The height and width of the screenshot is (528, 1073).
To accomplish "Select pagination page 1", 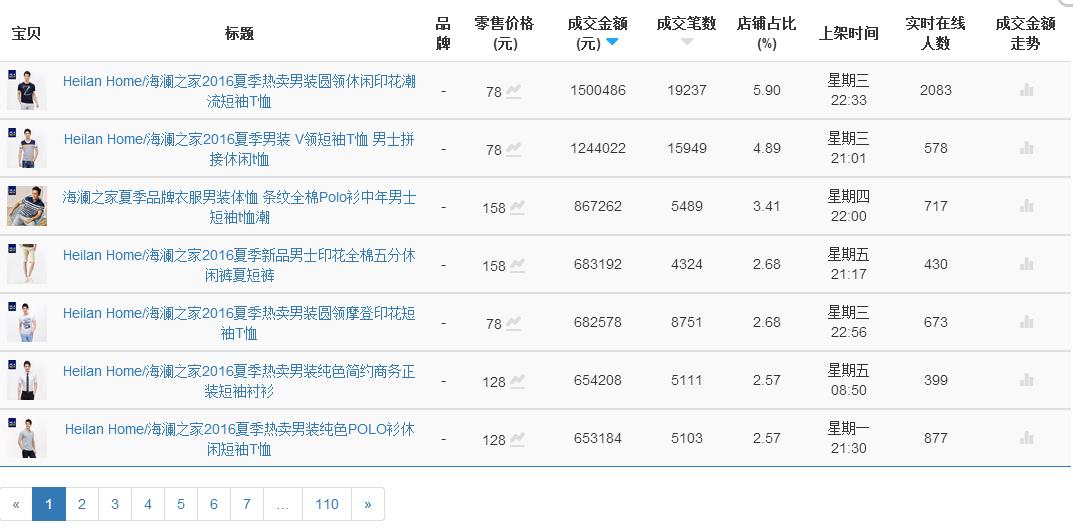I will (49, 504).
